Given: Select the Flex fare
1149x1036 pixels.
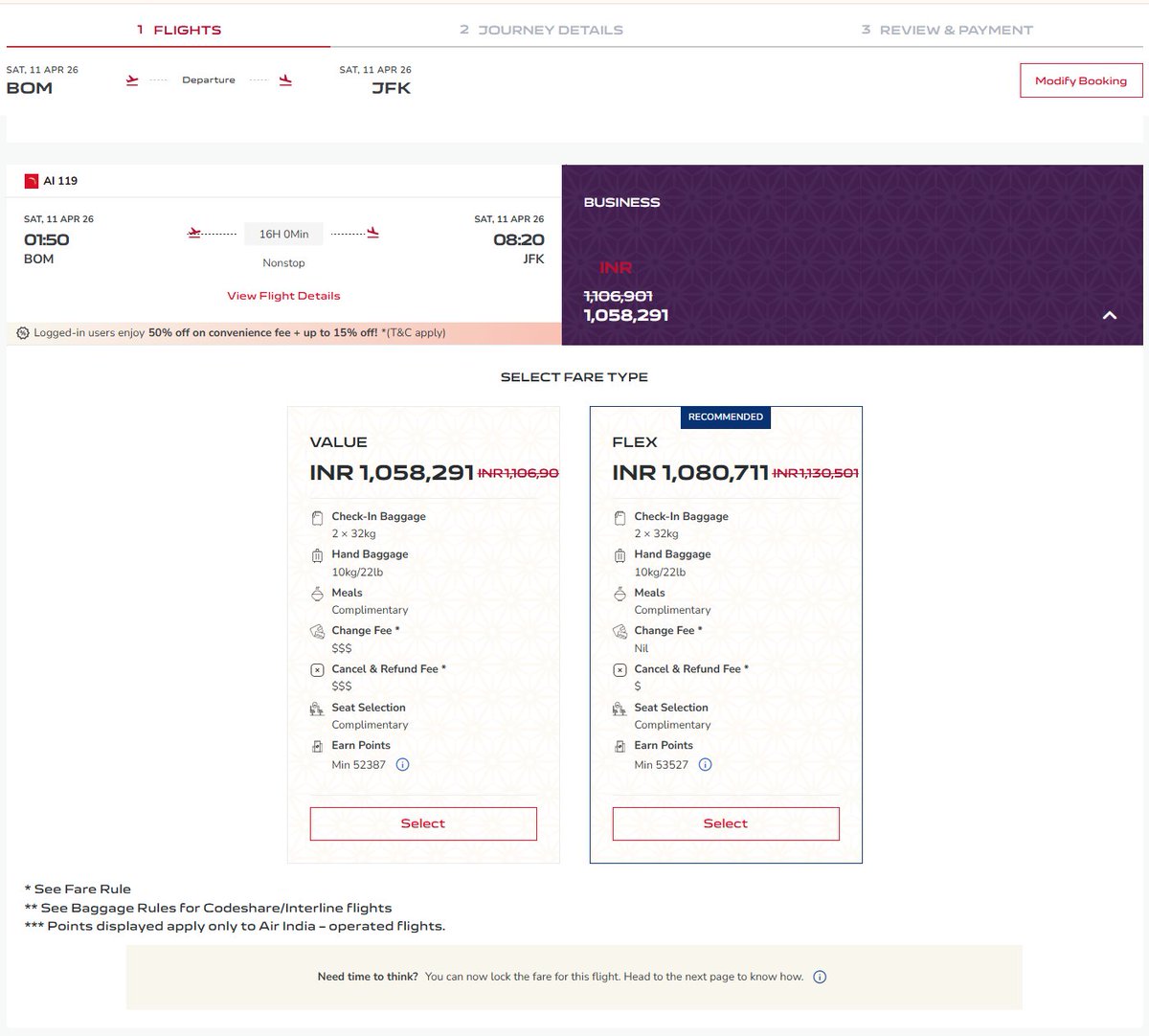Looking at the screenshot, I should click(726, 823).
